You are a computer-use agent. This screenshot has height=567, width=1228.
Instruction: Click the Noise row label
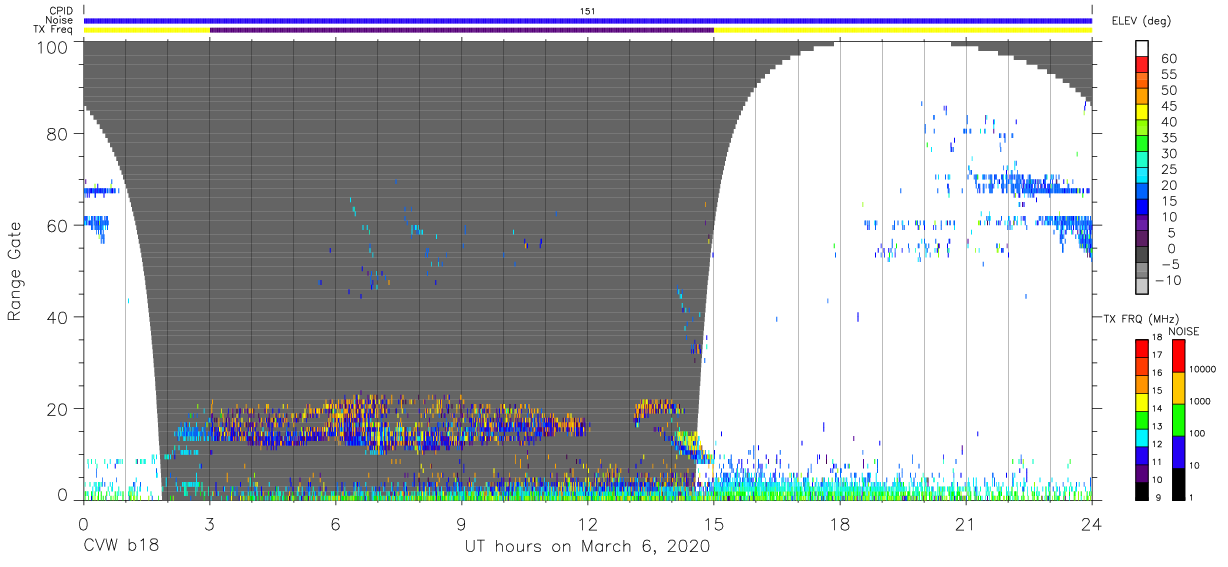point(60,20)
